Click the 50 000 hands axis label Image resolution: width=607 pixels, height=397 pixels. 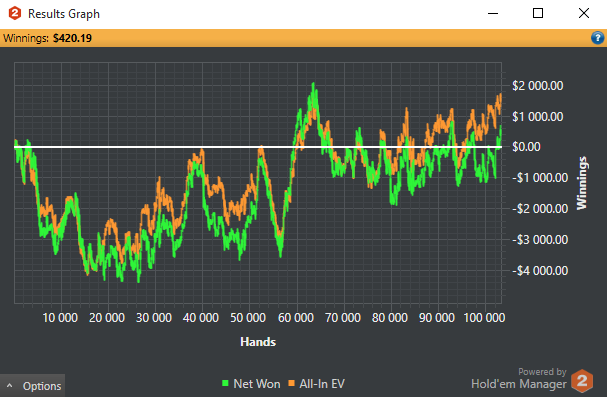pyautogui.click(x=248, y=318)
